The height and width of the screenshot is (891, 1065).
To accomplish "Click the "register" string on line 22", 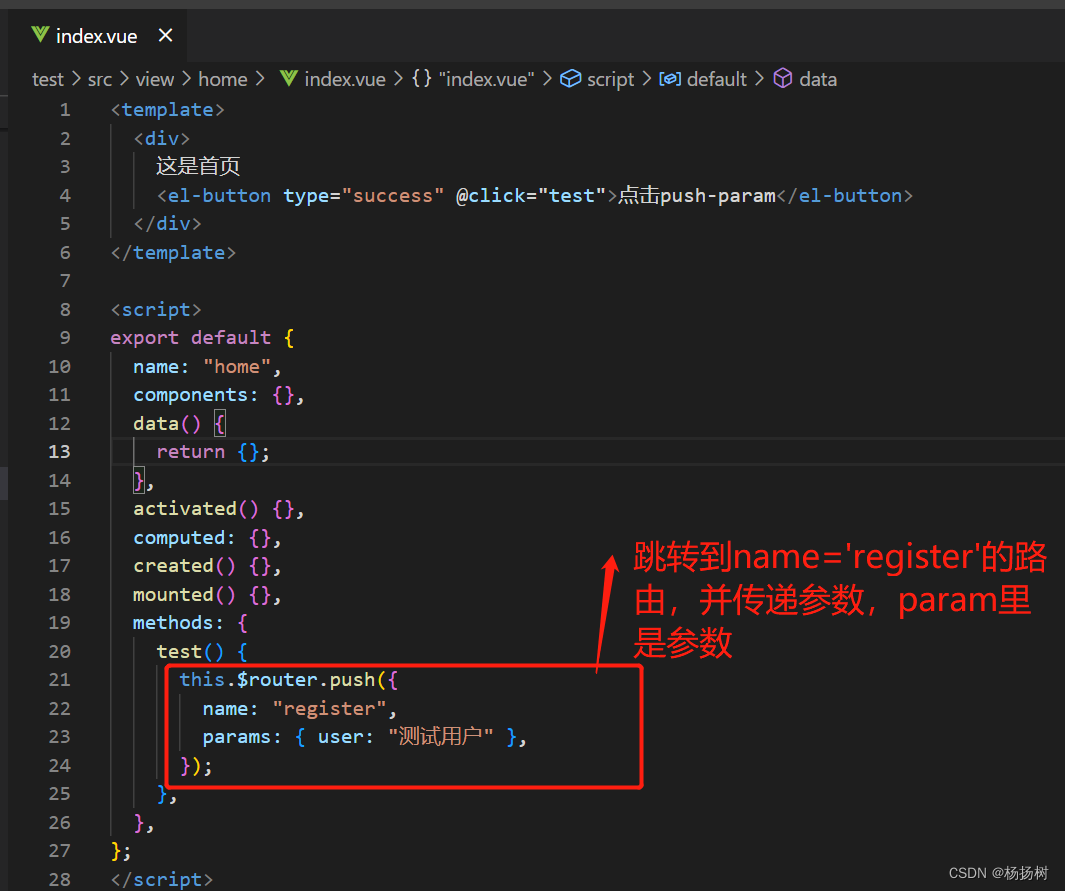I will pos(329,709).
